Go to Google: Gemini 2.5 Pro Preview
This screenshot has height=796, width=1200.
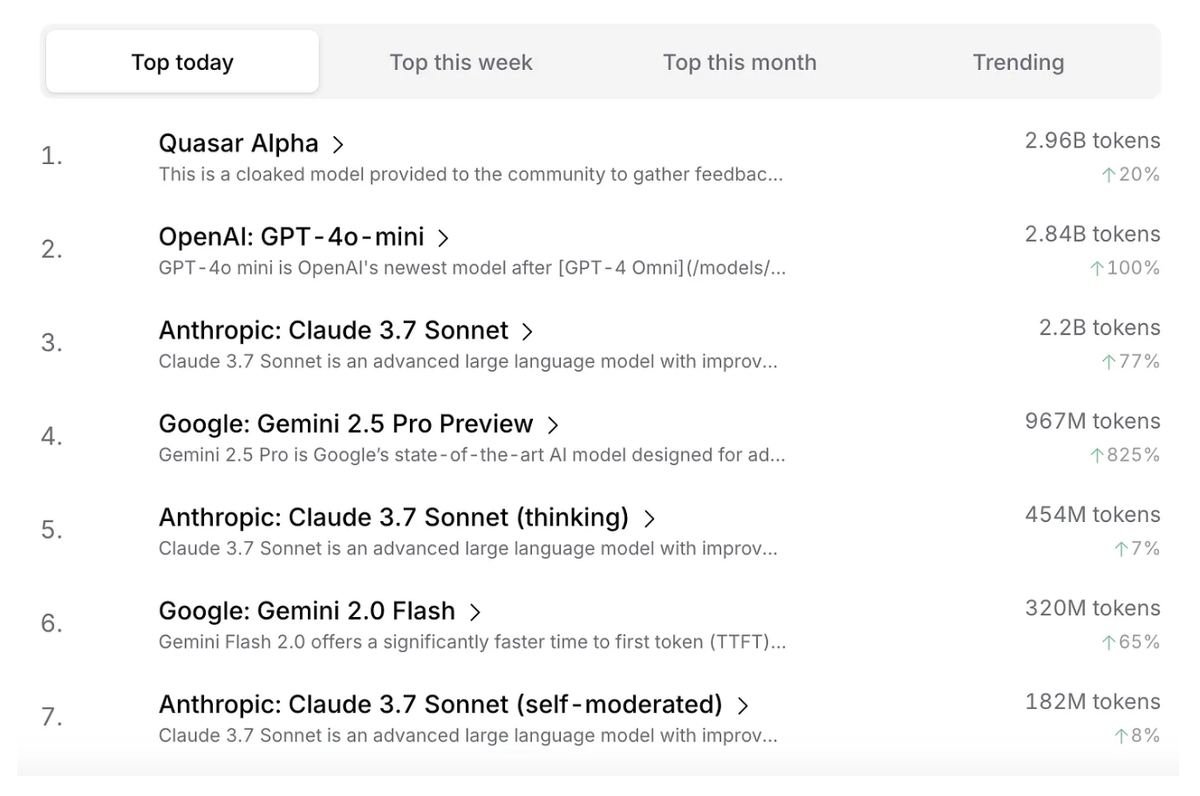[x=345, y=424]
